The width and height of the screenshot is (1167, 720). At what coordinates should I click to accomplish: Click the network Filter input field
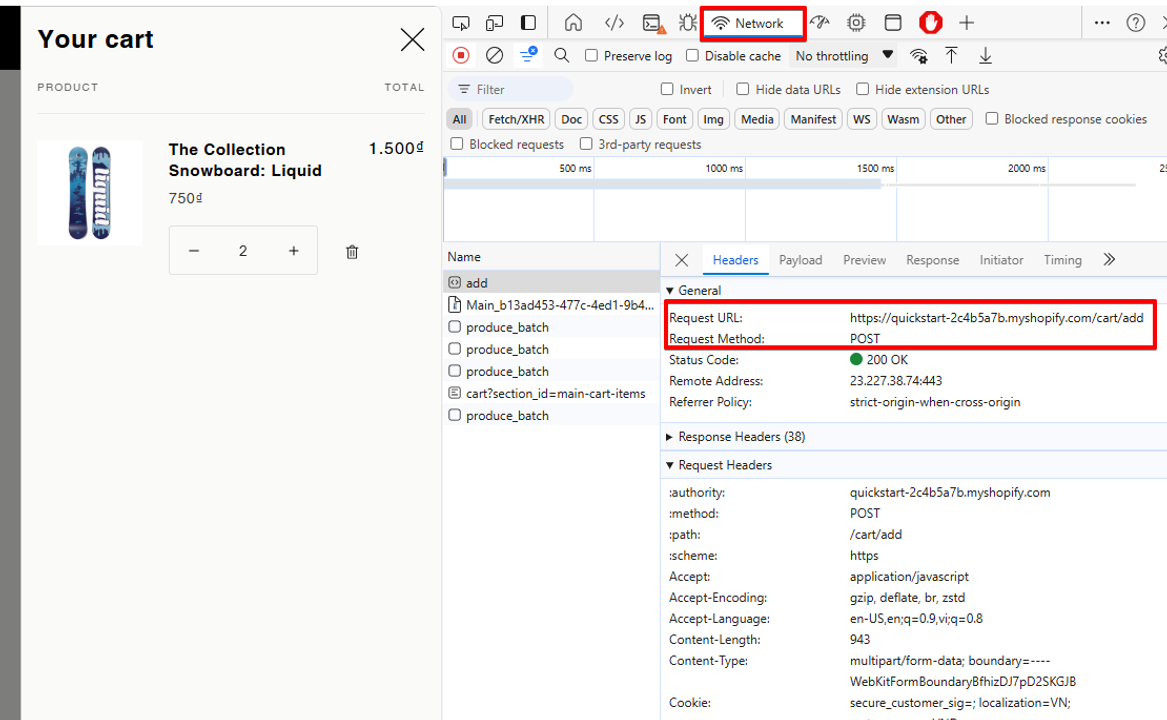pos(511,89)
